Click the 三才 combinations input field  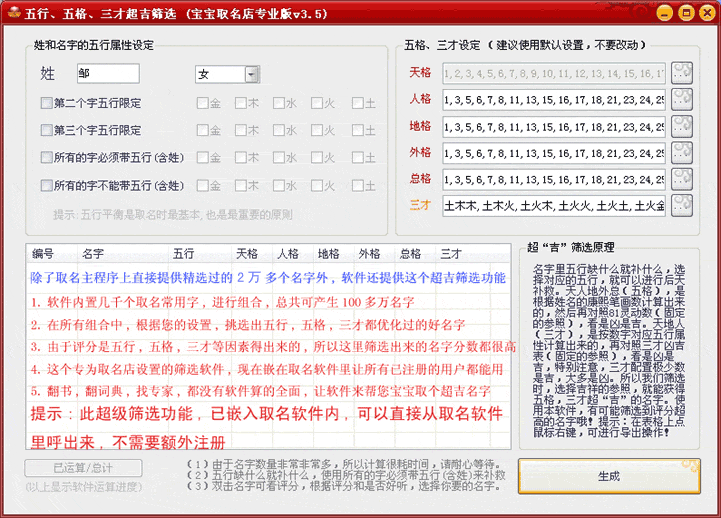click(554, 206)
